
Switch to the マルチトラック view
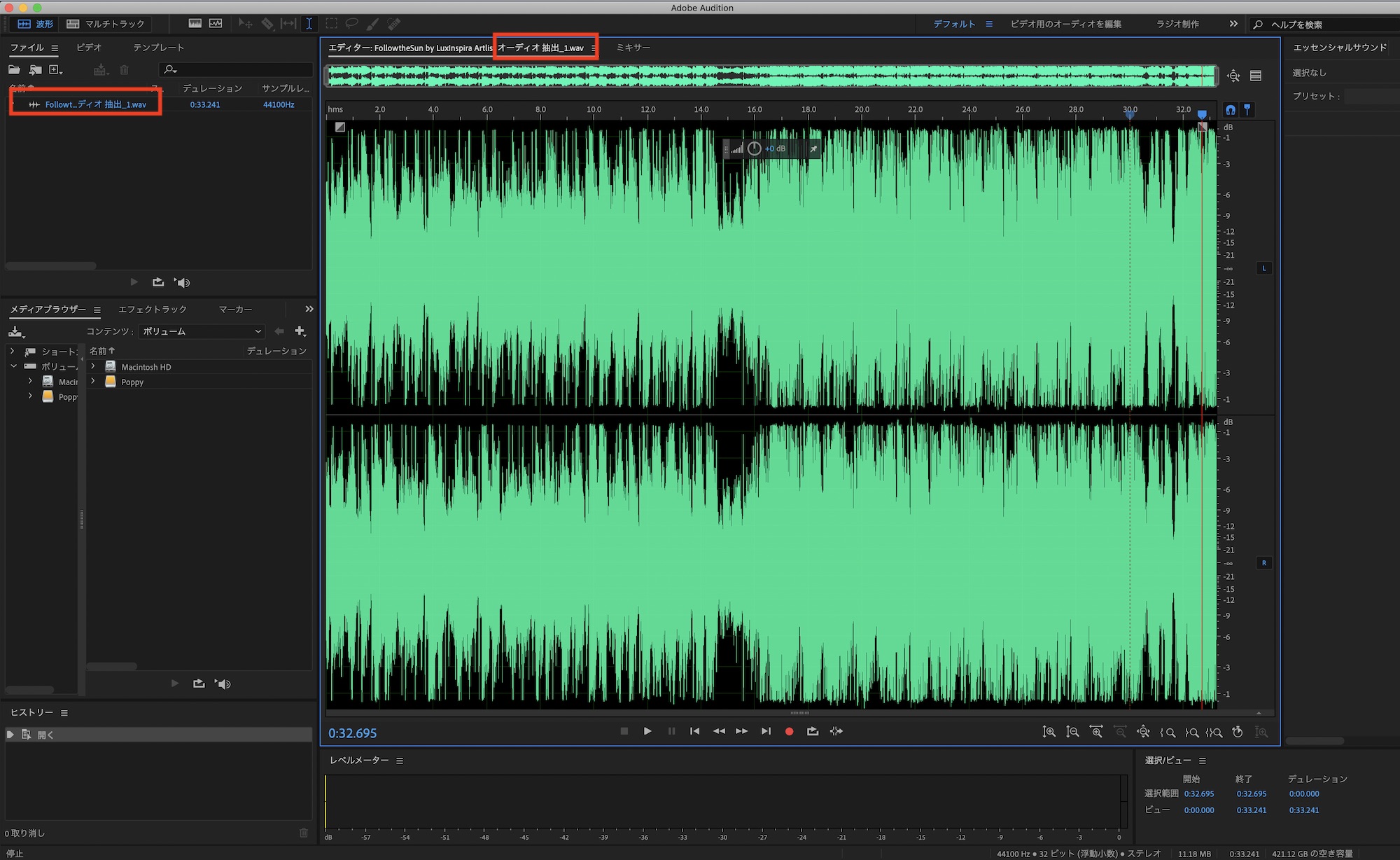pyautogui.click(x=106, y=24)
